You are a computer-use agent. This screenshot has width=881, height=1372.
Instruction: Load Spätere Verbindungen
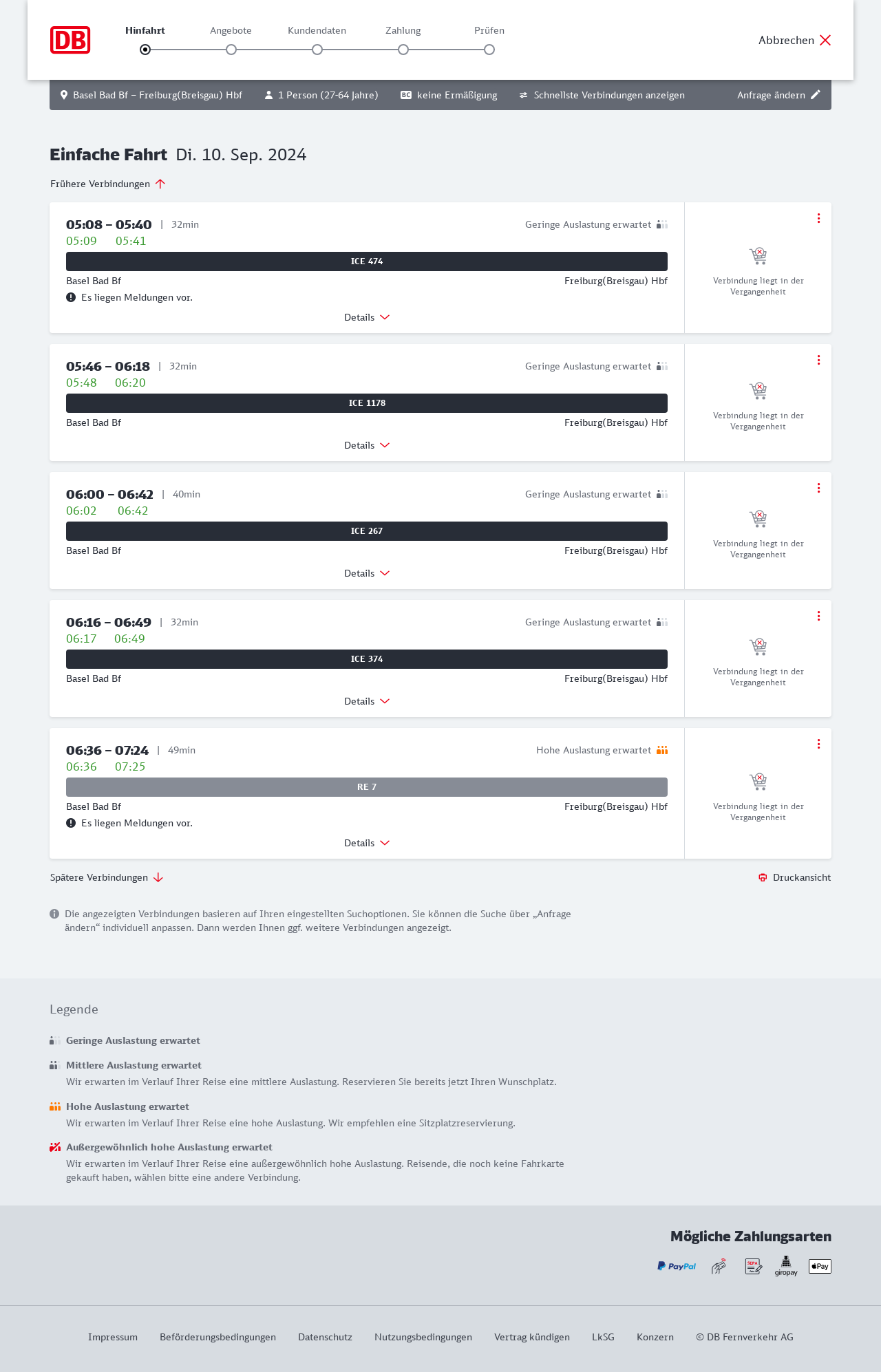pos(107,877)
